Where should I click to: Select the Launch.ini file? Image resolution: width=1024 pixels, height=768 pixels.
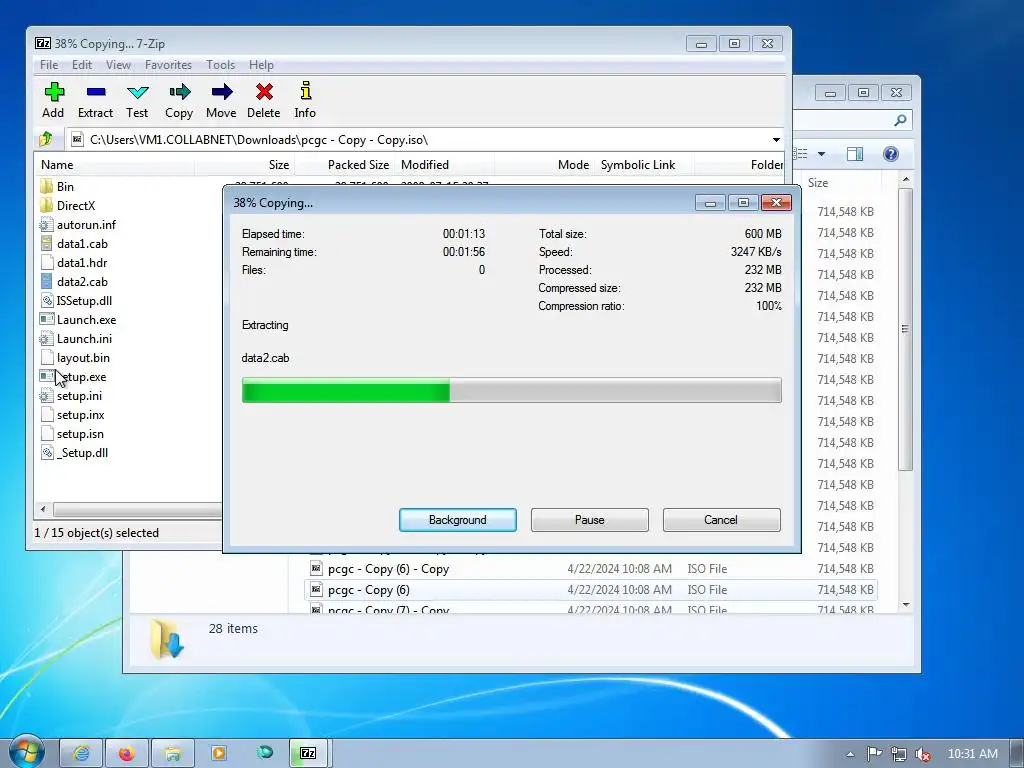(76, 338)
